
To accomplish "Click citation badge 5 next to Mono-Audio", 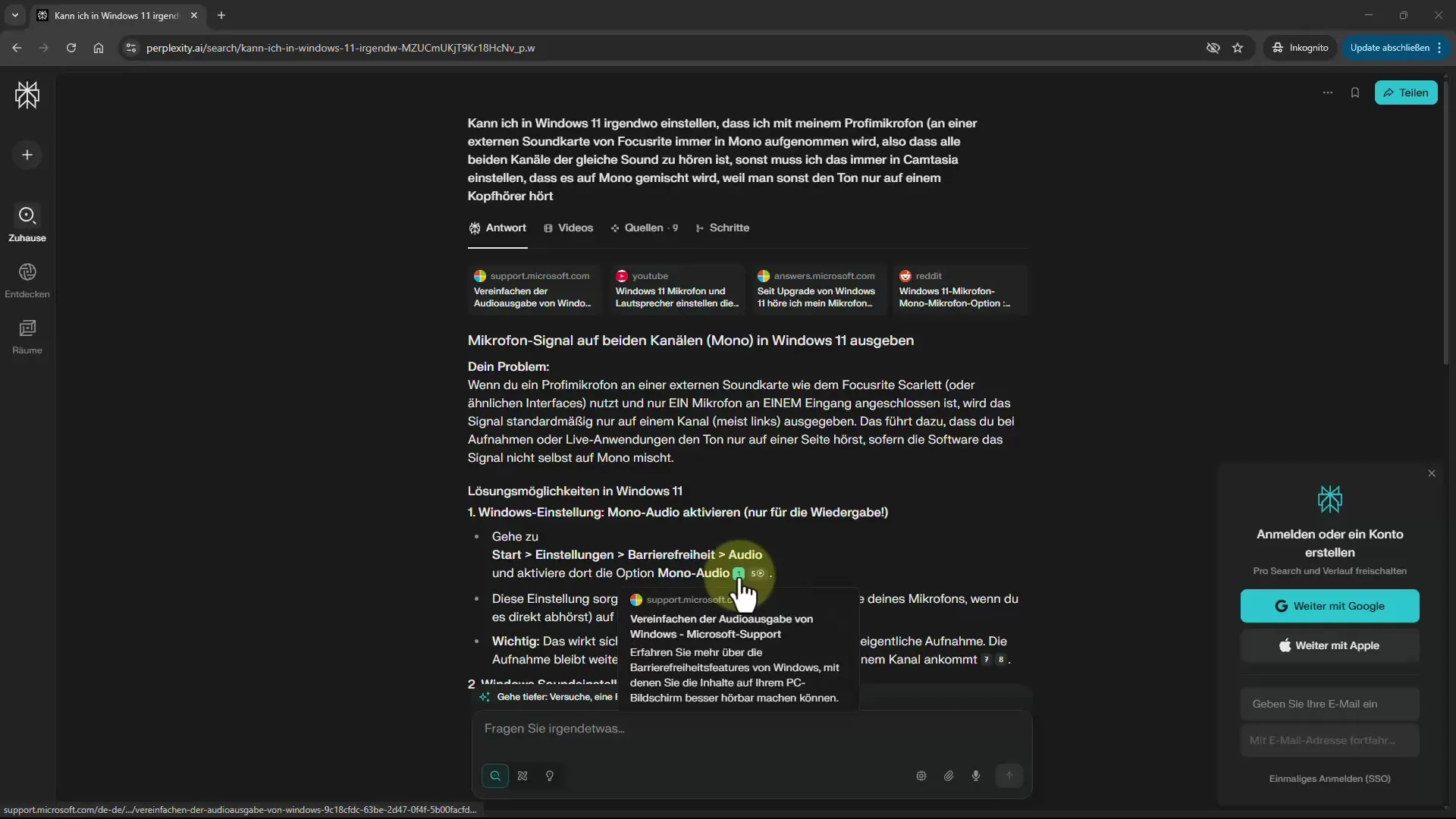I will point(758,573).
